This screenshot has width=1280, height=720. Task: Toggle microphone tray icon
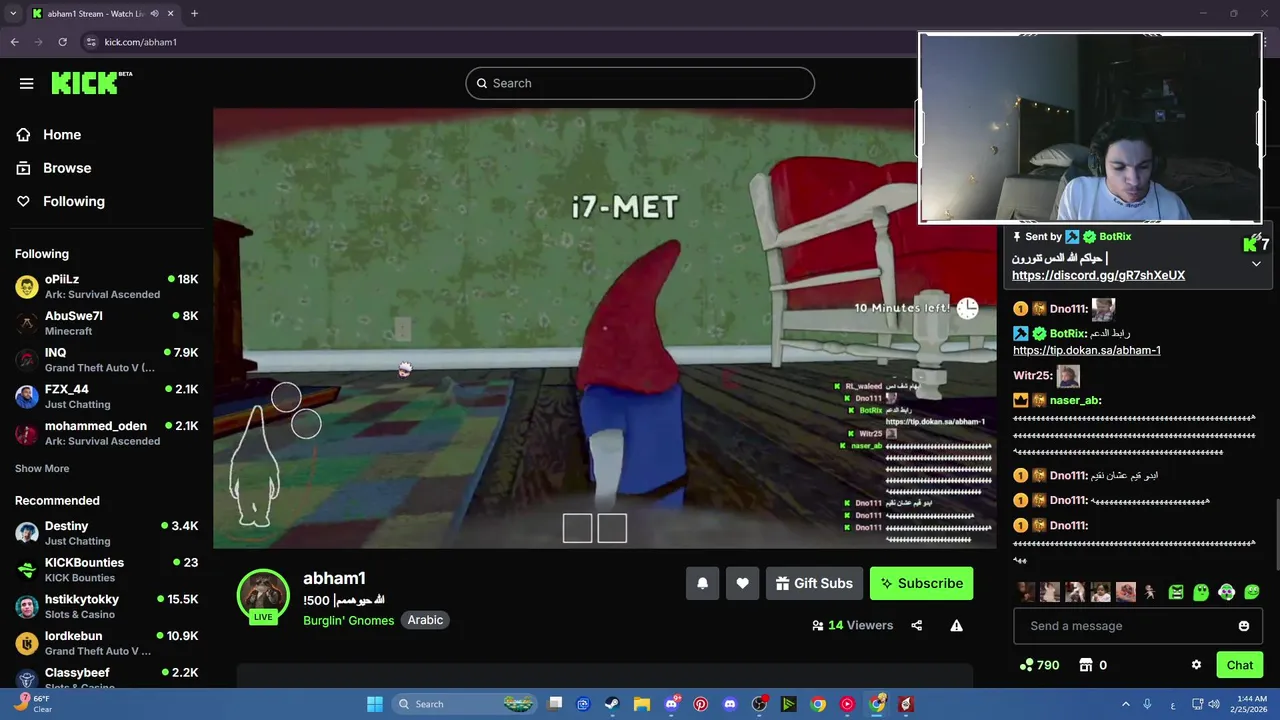pos(1147,704)
